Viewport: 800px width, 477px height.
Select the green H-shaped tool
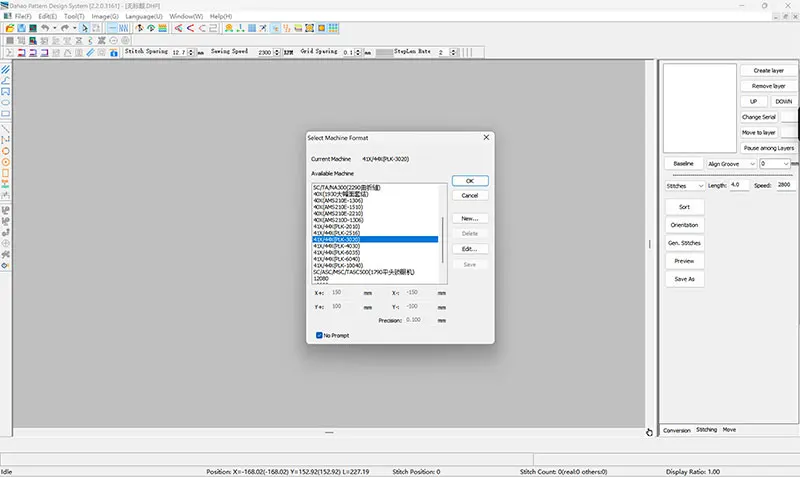tap(6, 184)
